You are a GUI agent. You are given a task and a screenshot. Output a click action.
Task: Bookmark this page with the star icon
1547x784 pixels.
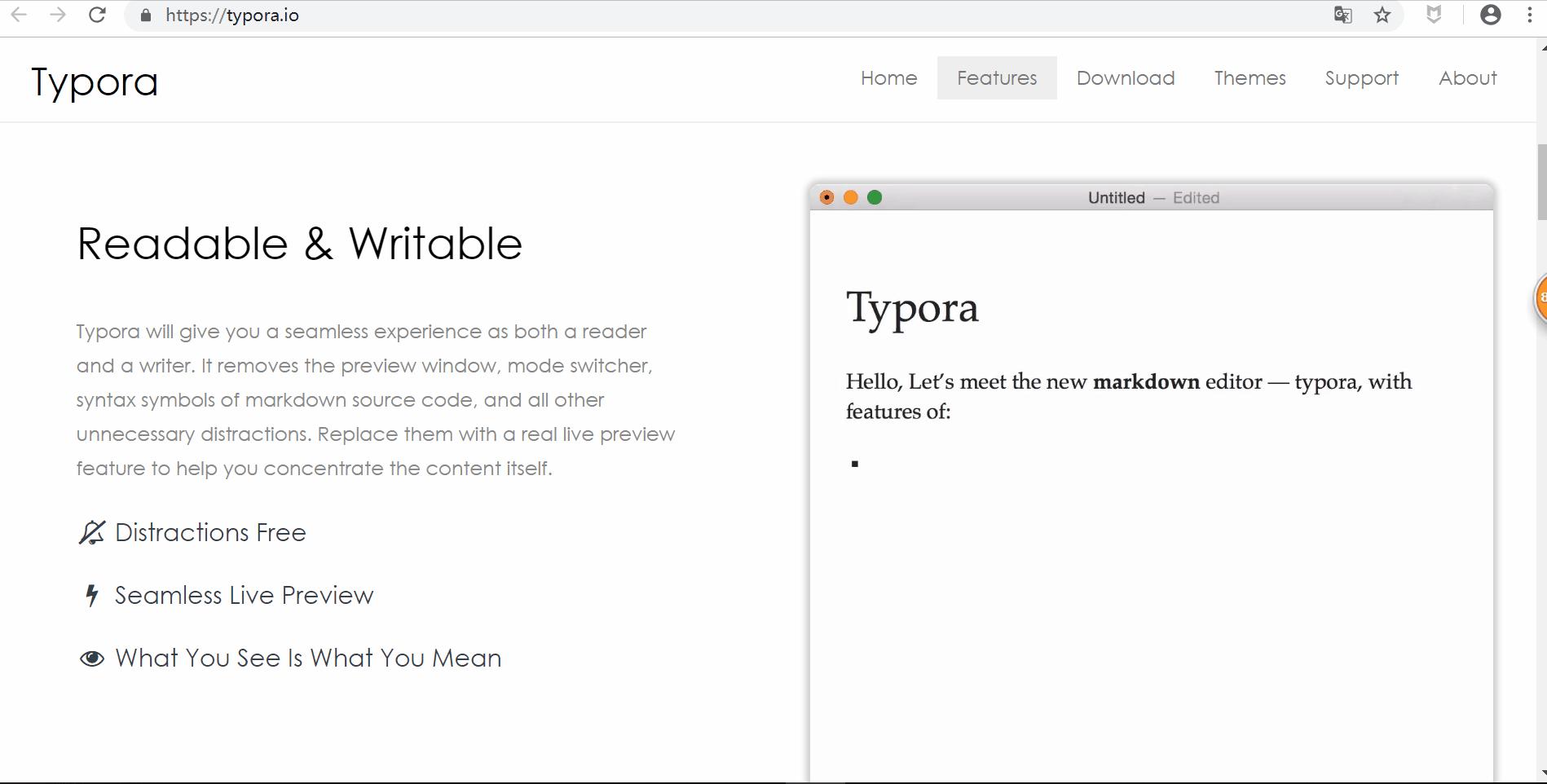click(1382, 15)
